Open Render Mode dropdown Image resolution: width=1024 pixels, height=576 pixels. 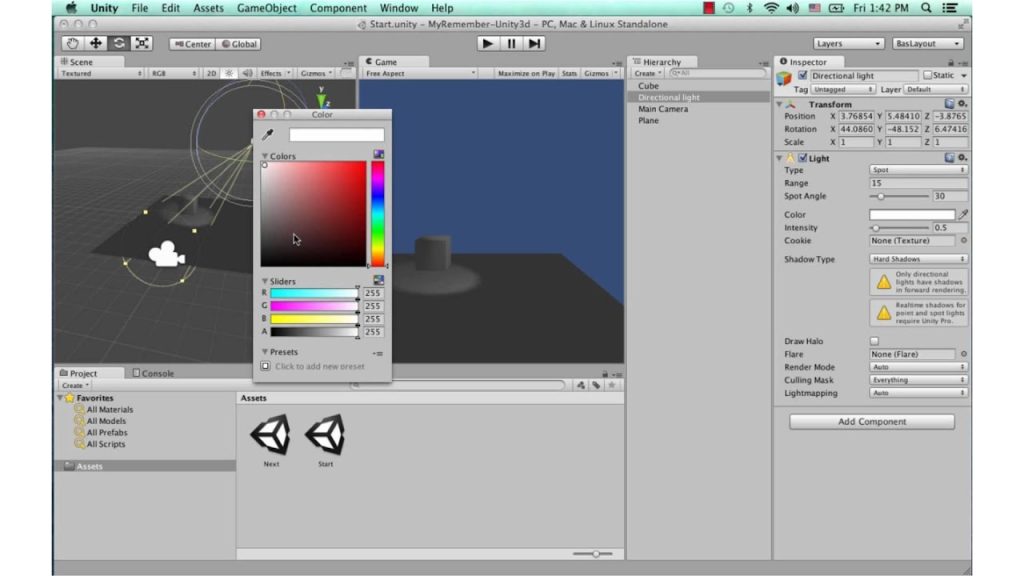(918, 367)
